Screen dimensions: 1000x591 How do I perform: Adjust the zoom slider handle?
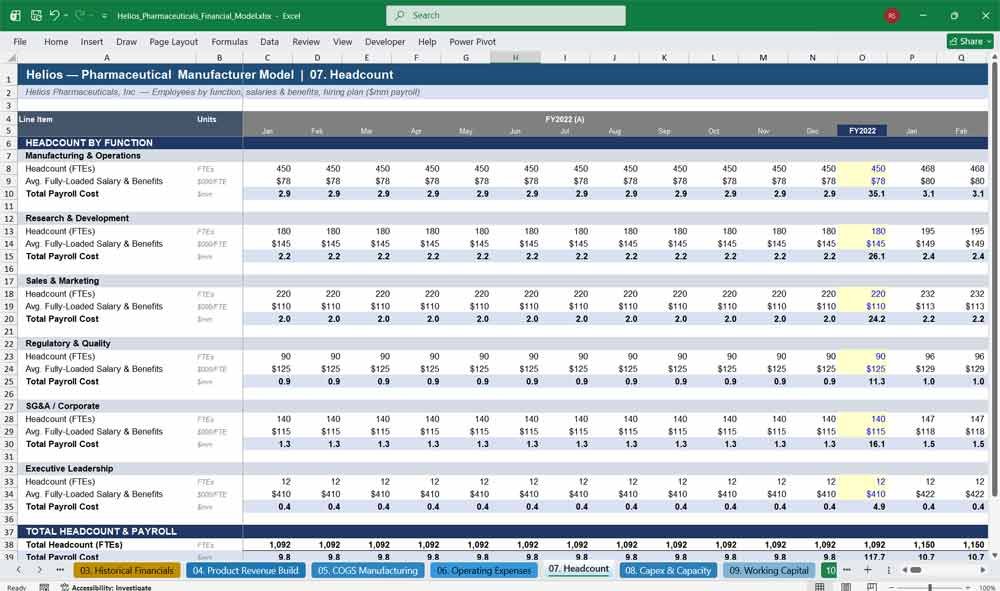pos(930,587)
